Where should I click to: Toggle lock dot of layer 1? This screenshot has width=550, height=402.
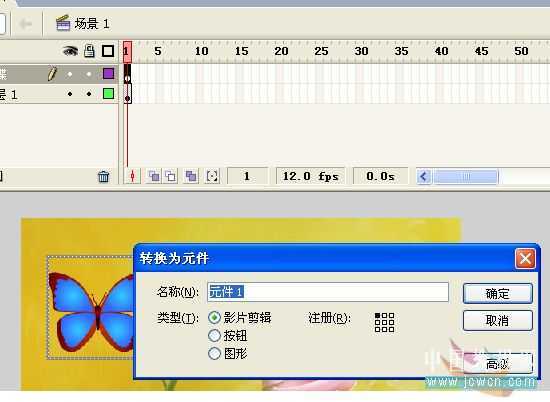pyautogui.click(x=89, y=94)
